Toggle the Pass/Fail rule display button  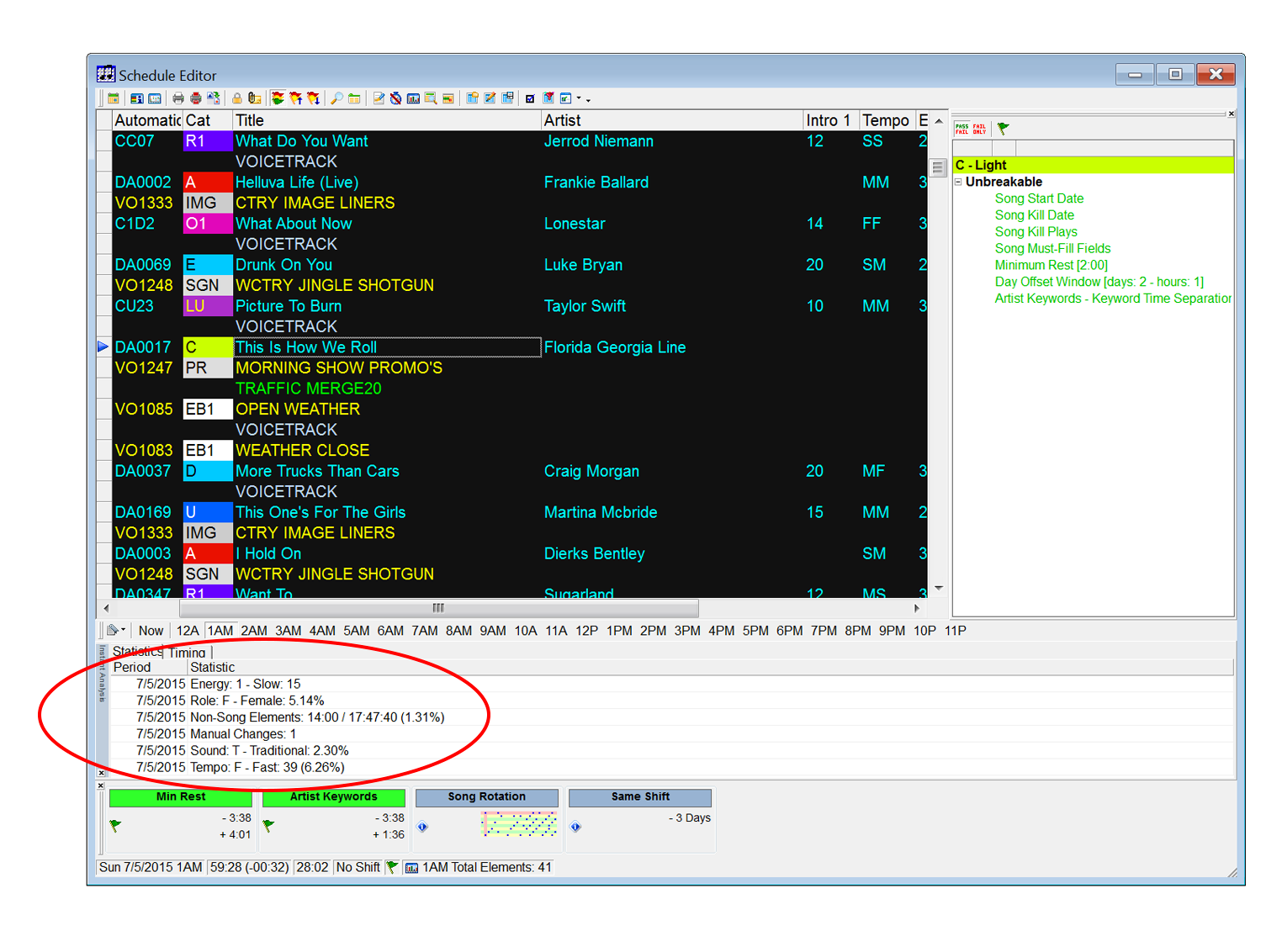pos(961,129)
